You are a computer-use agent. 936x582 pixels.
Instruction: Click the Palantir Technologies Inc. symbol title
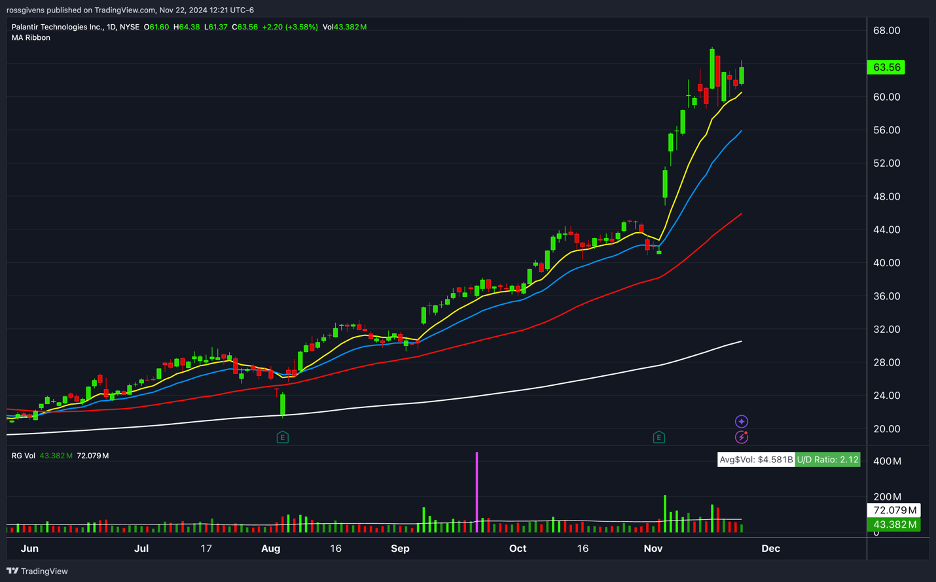(57, 27)
